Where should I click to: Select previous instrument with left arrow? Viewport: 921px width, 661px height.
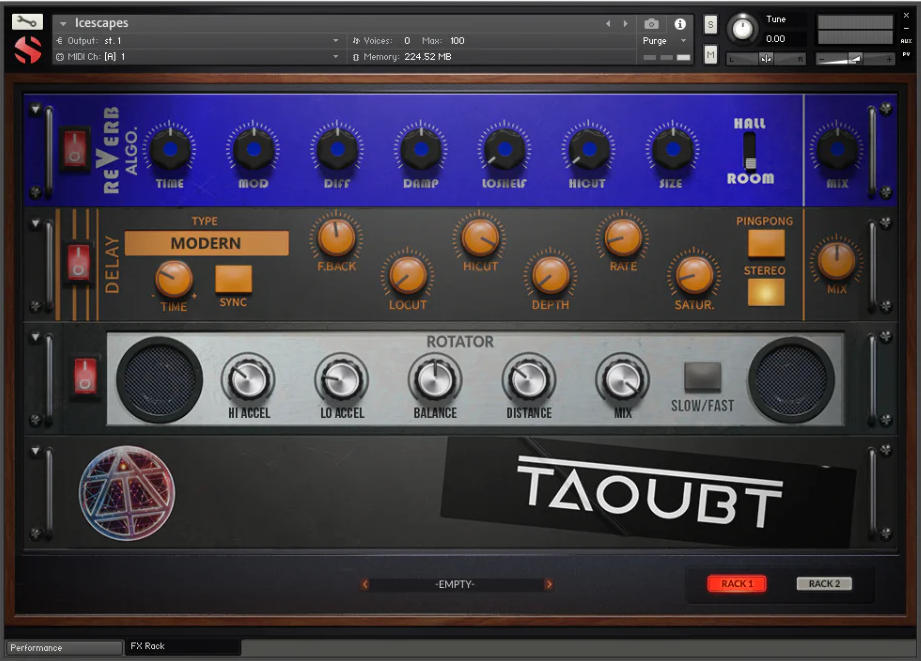(607, 23)
